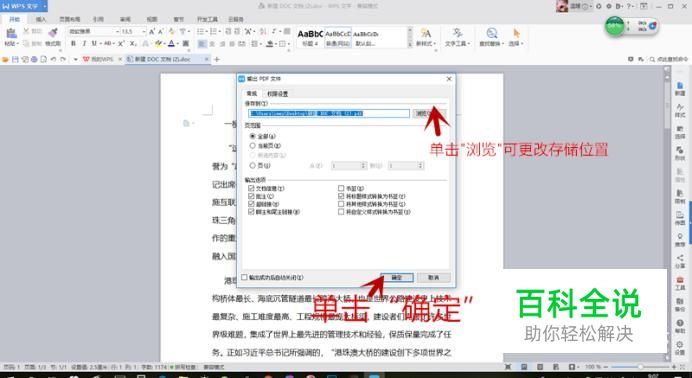Image resolution: width=692 pixels, height=378 pixels.
Task: Open the 引用 (References) ribbon tab
Action: (98, 19)
